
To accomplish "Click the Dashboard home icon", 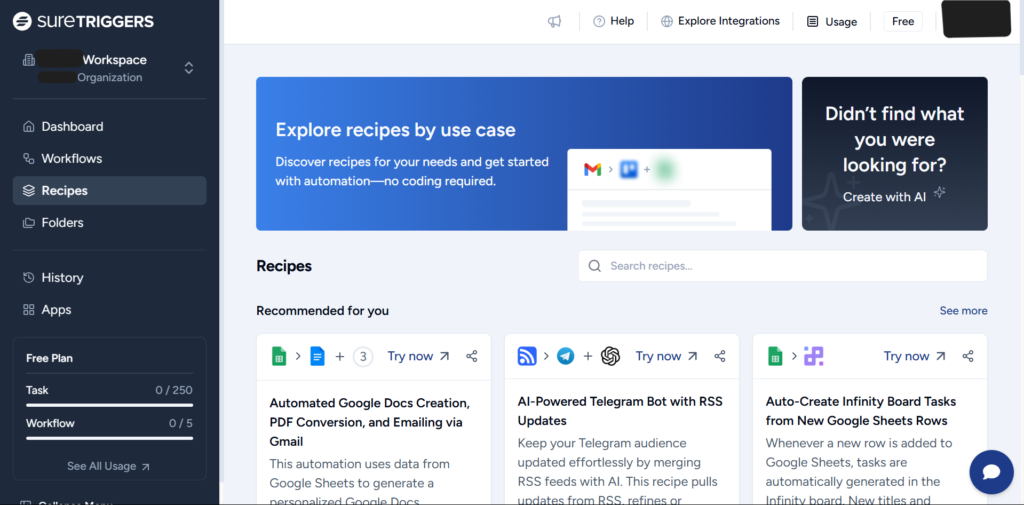I will tap(28, 127).
